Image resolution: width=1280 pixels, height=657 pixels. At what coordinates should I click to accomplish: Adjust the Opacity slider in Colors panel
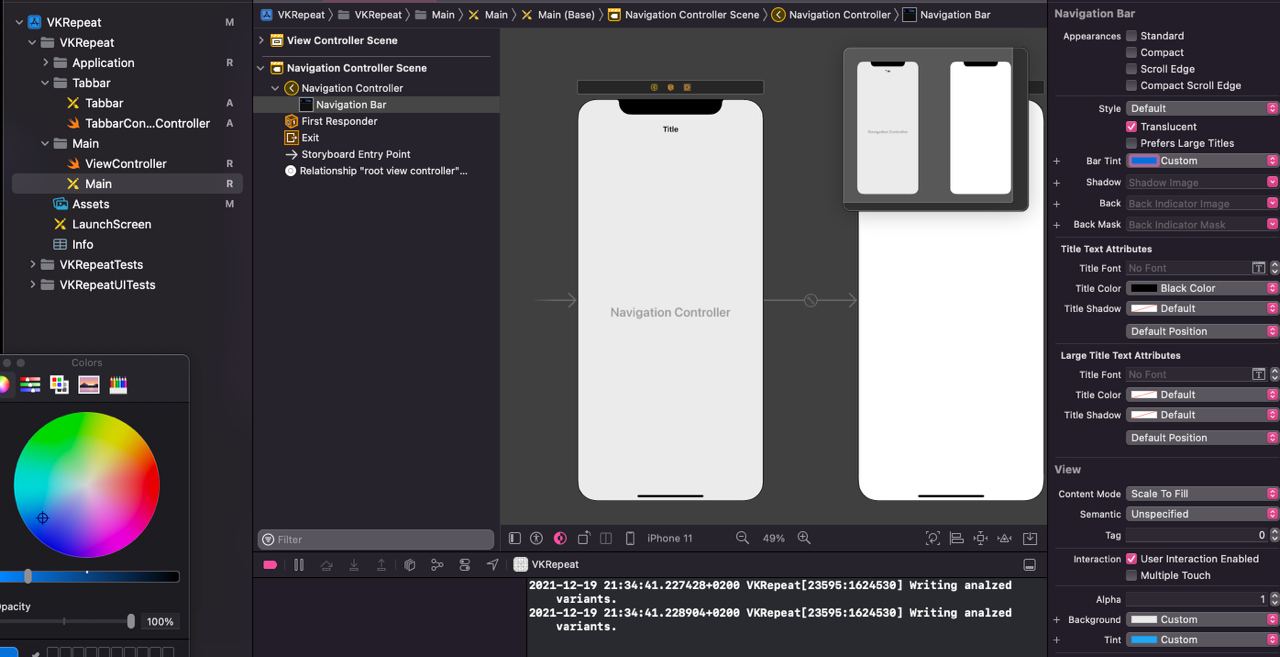click(x=65, y=621)
